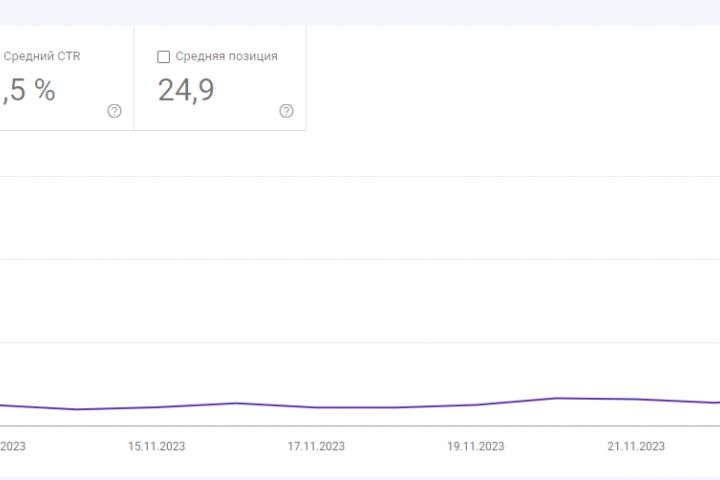Click the line's dip left of 15.11.2023
720x480 pixels.
(x=76, y=409)
